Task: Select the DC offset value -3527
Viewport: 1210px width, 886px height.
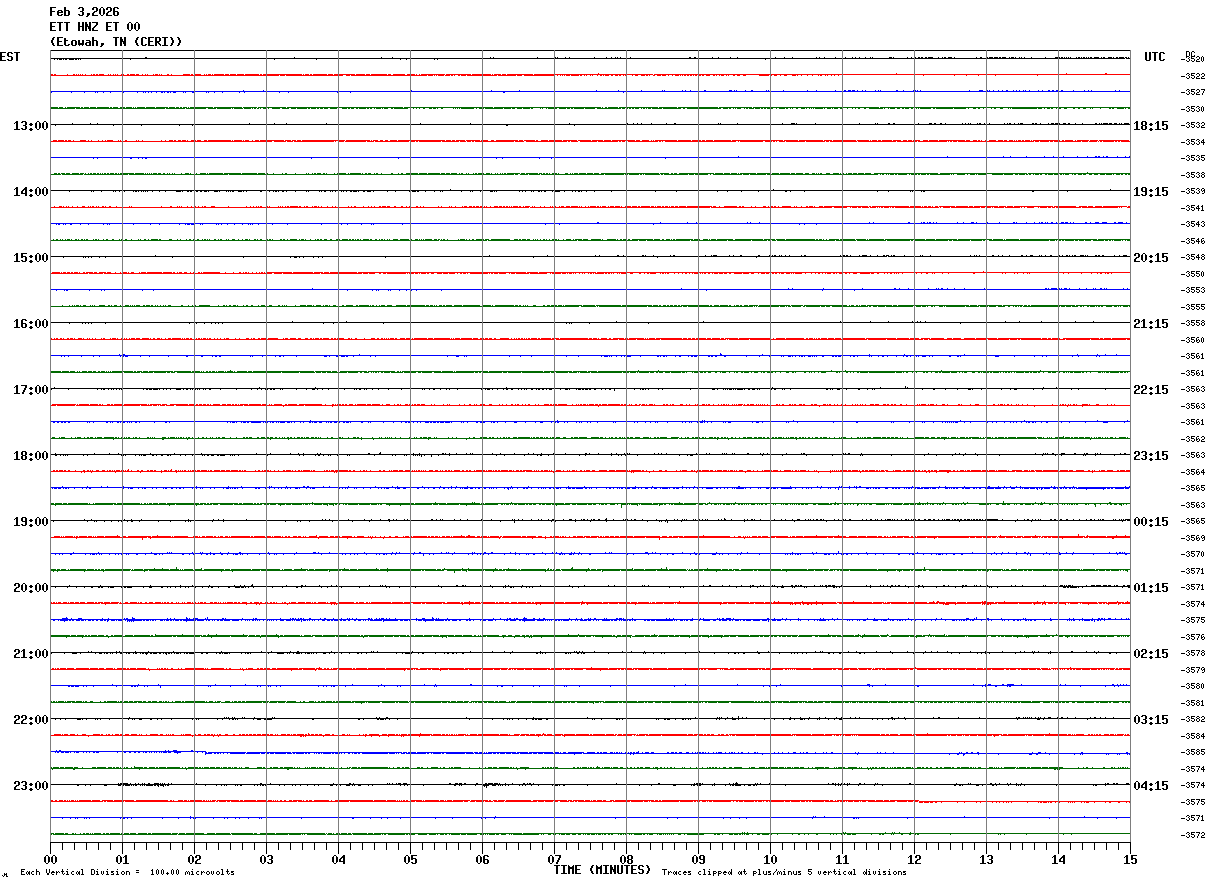Action: [1193, 92]
